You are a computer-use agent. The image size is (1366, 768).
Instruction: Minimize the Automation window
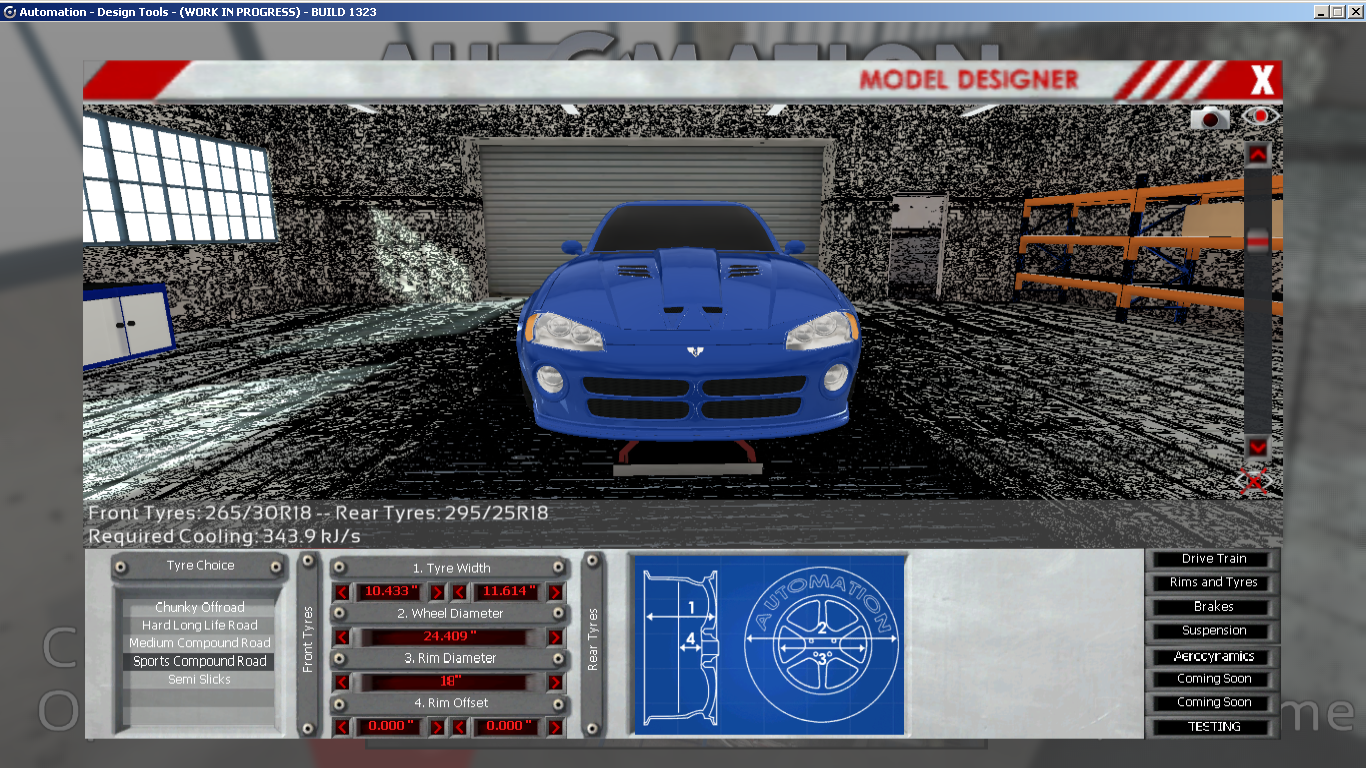point(1321,12)
